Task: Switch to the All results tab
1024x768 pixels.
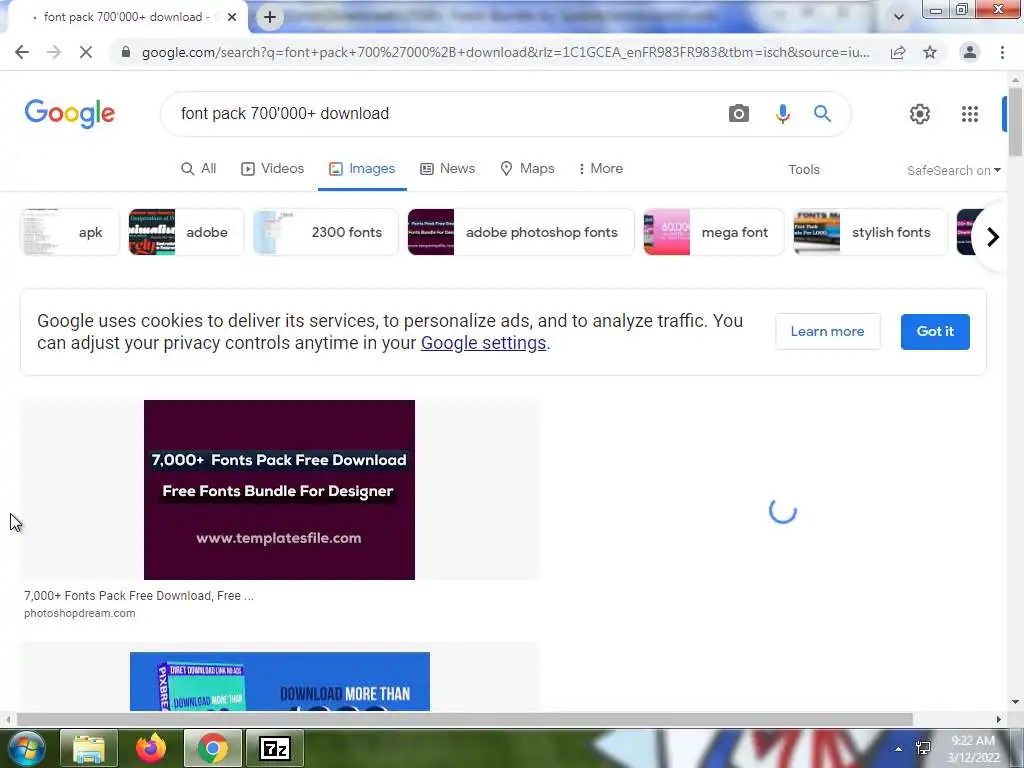Action: coord(199,168)
